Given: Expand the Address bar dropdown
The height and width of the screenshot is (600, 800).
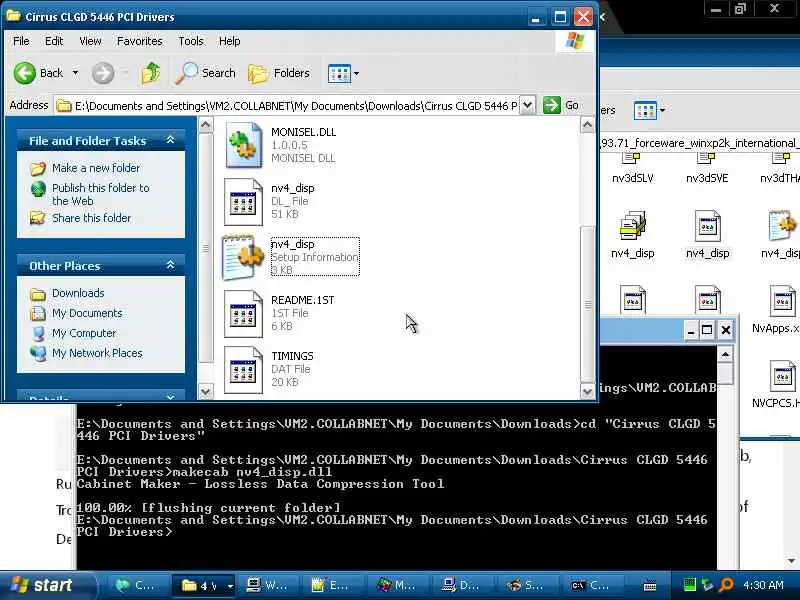Looking at the screenshot, I should click(528, 106).
